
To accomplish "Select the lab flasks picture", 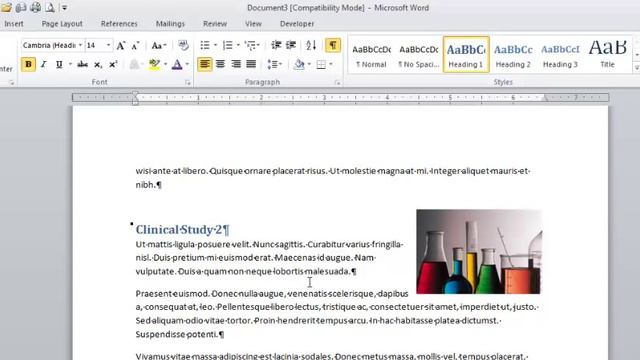I will tap(479, 251).
